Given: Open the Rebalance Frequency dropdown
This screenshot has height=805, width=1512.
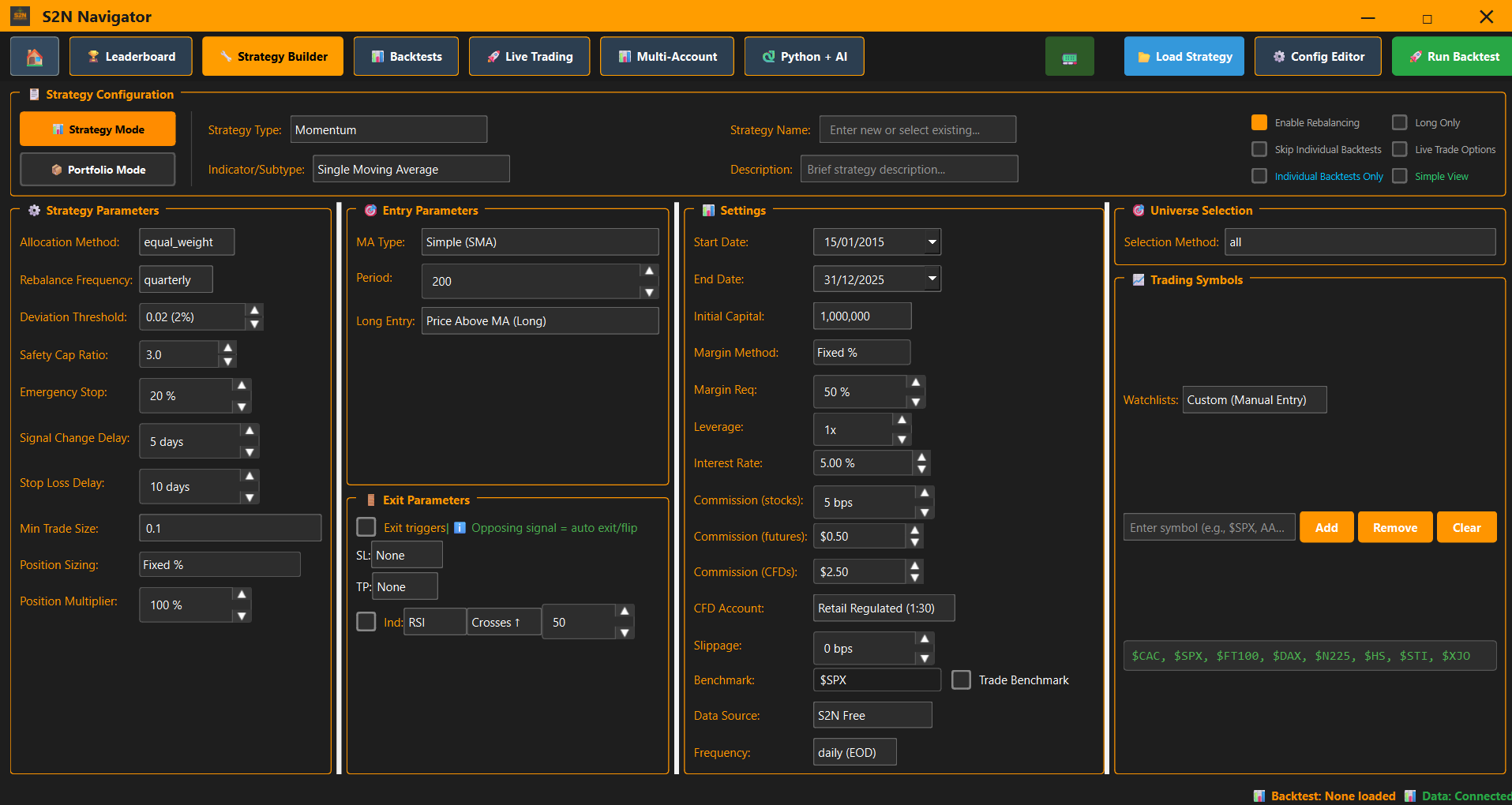Looking at the screenshot, I should coord(176,279).
